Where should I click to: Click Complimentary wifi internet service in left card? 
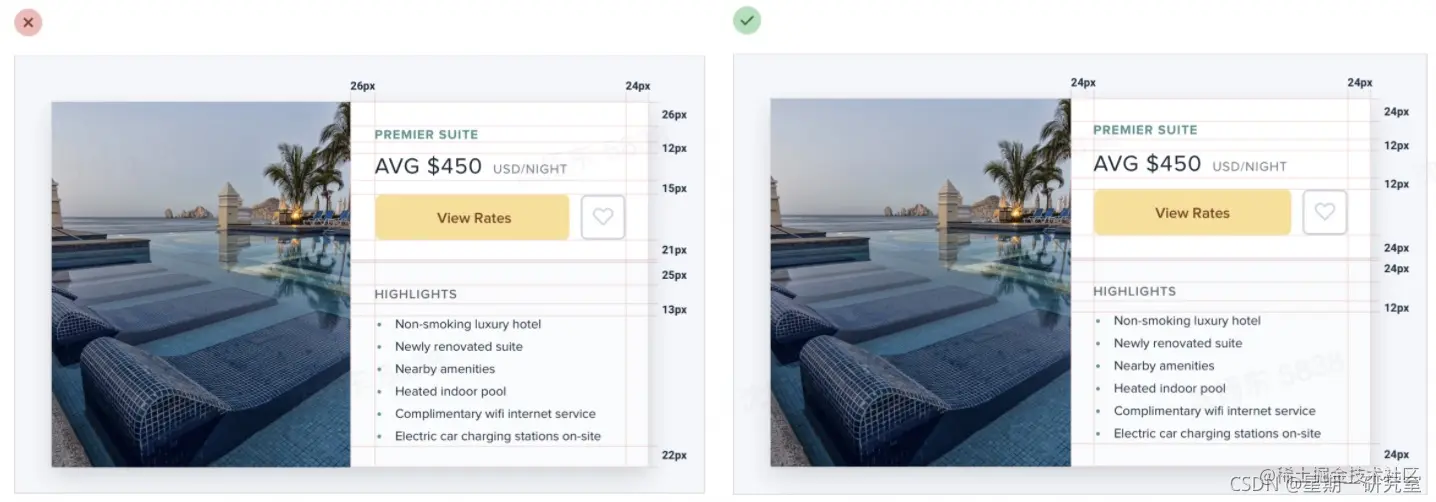coord(495,414)
